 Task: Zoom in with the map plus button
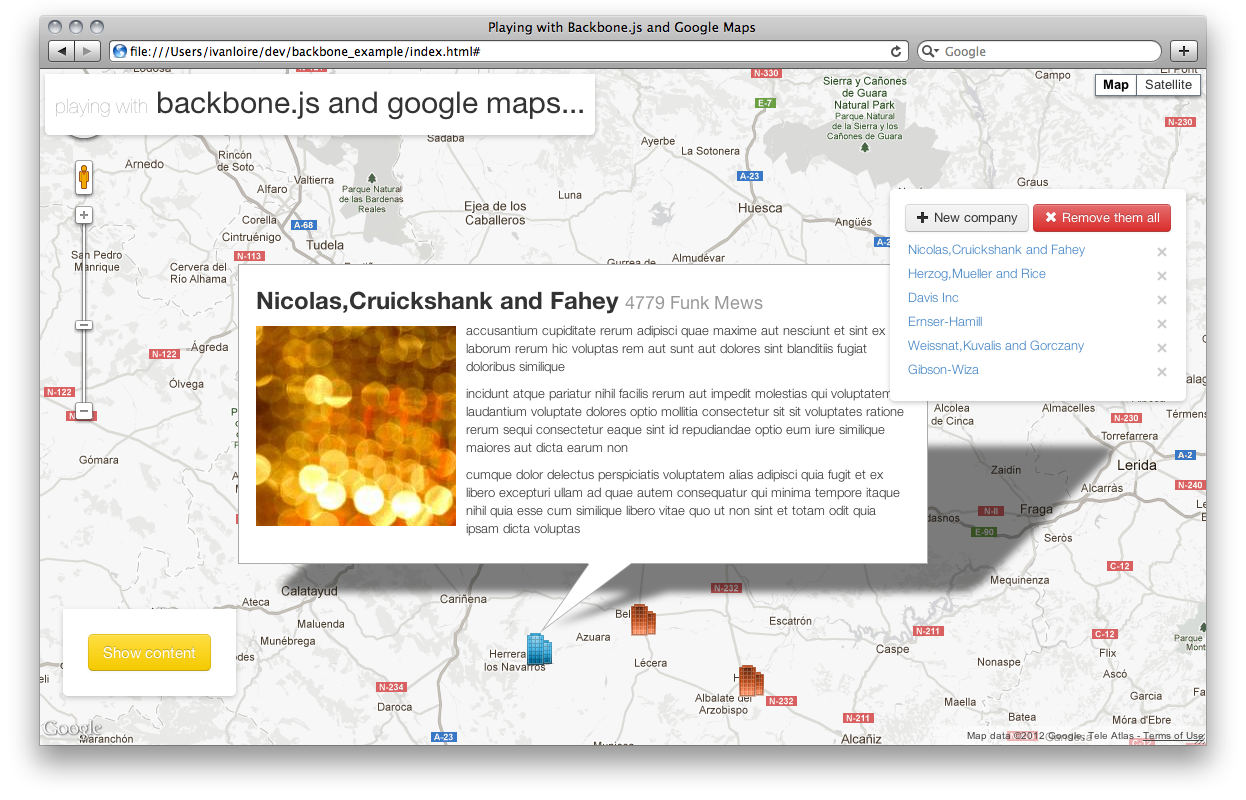point(85,215)
